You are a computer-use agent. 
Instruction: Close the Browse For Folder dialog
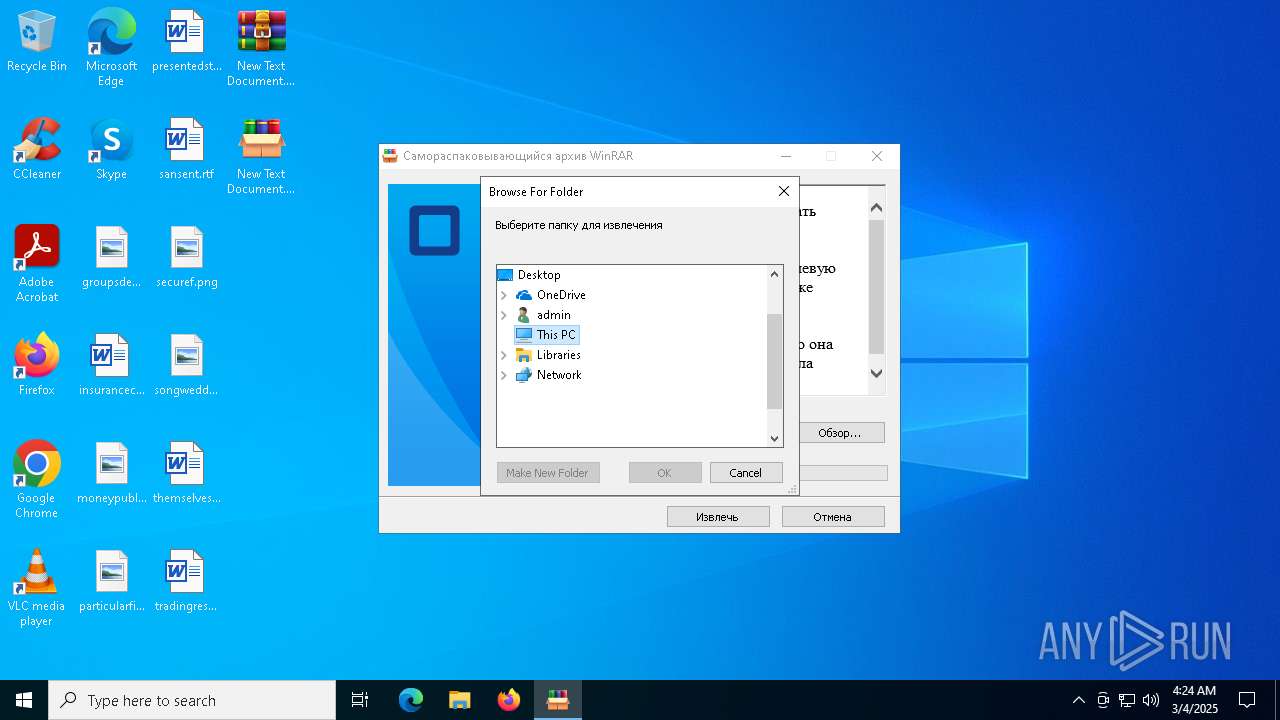point(784,191)
